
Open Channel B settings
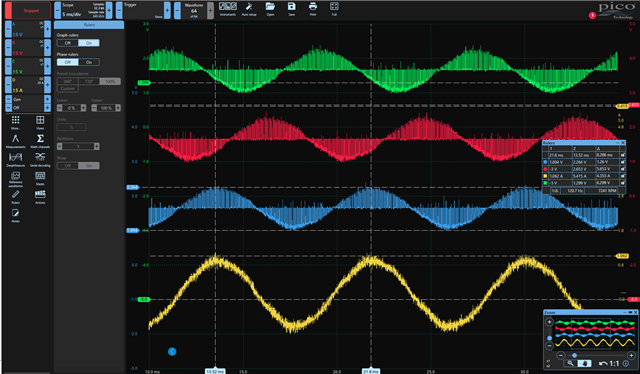coord(28,47)
